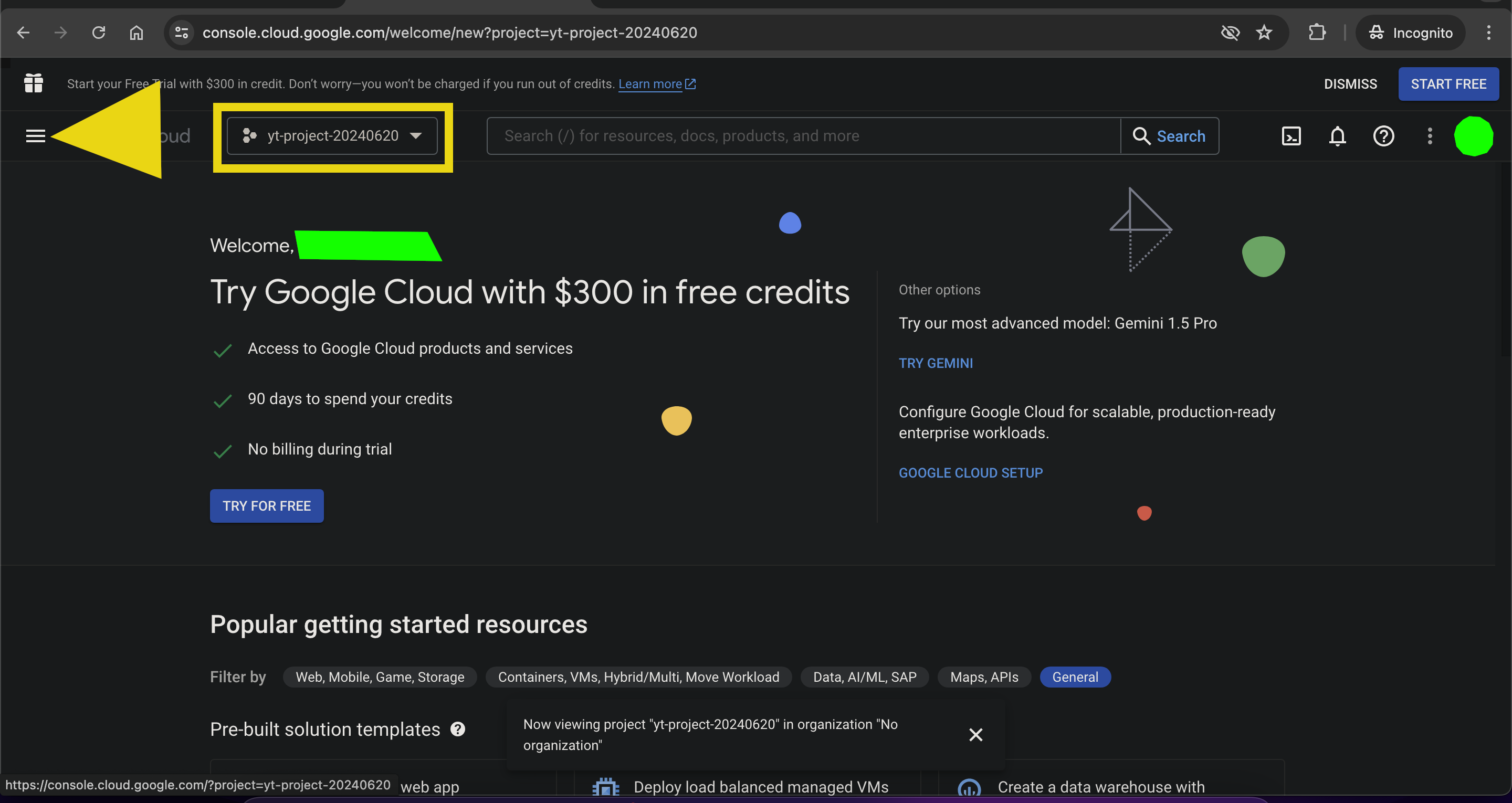
Task: Show help for Pre-built solution templates
Action: 457,729
